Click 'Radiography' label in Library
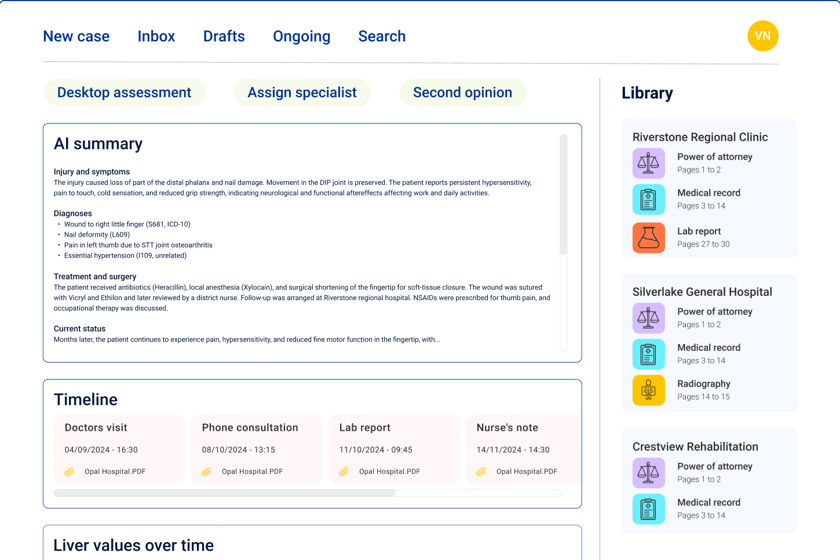Screen dimensions: 840x560 pos(703,384)
